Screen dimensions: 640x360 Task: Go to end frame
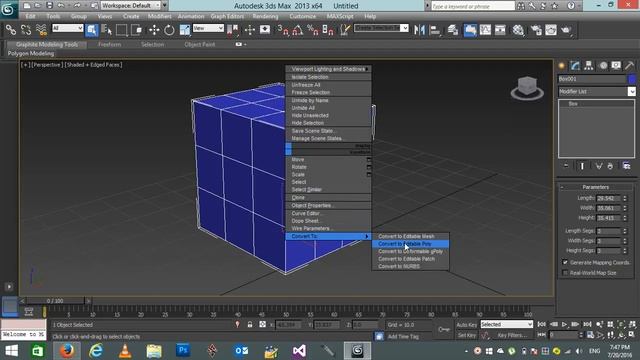click(587, 324)
